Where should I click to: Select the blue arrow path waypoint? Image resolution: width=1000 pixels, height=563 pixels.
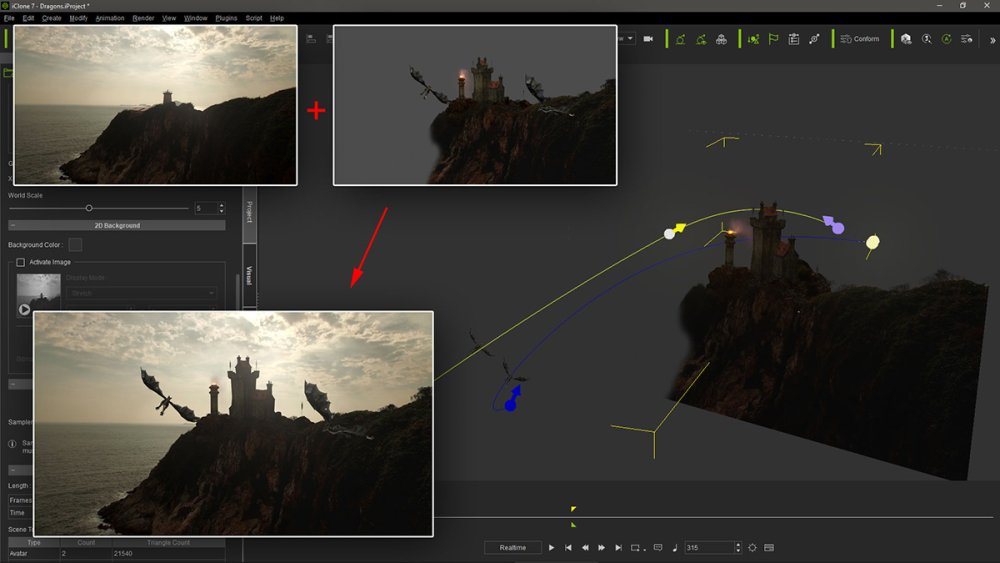coord(513,398)
